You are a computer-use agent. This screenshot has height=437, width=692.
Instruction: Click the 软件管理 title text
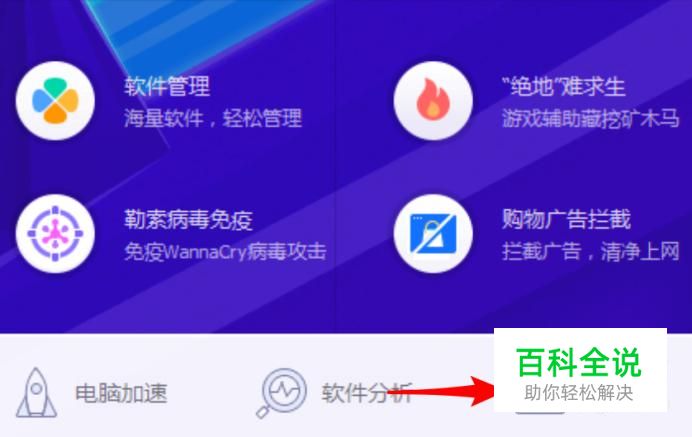(167, 86)
